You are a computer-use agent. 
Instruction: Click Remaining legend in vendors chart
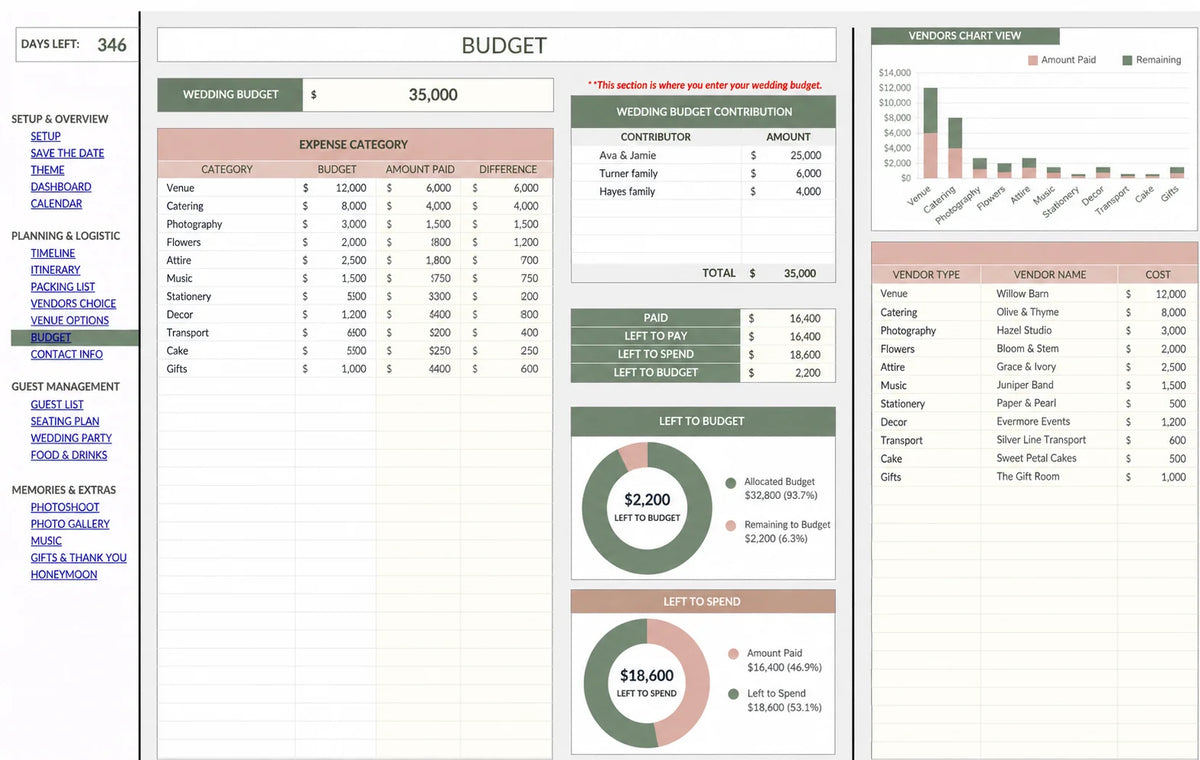pos(1151,60)
